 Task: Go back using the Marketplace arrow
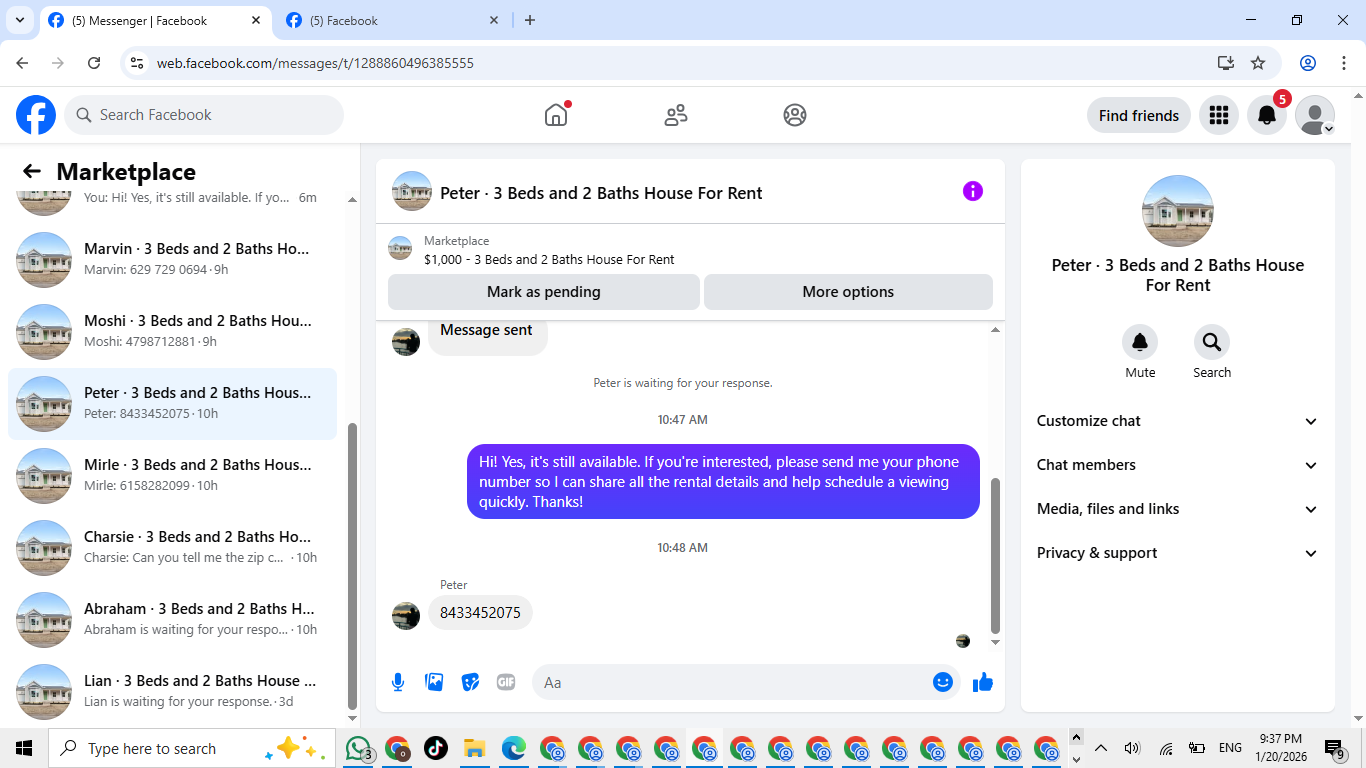(x=32, y=172)
